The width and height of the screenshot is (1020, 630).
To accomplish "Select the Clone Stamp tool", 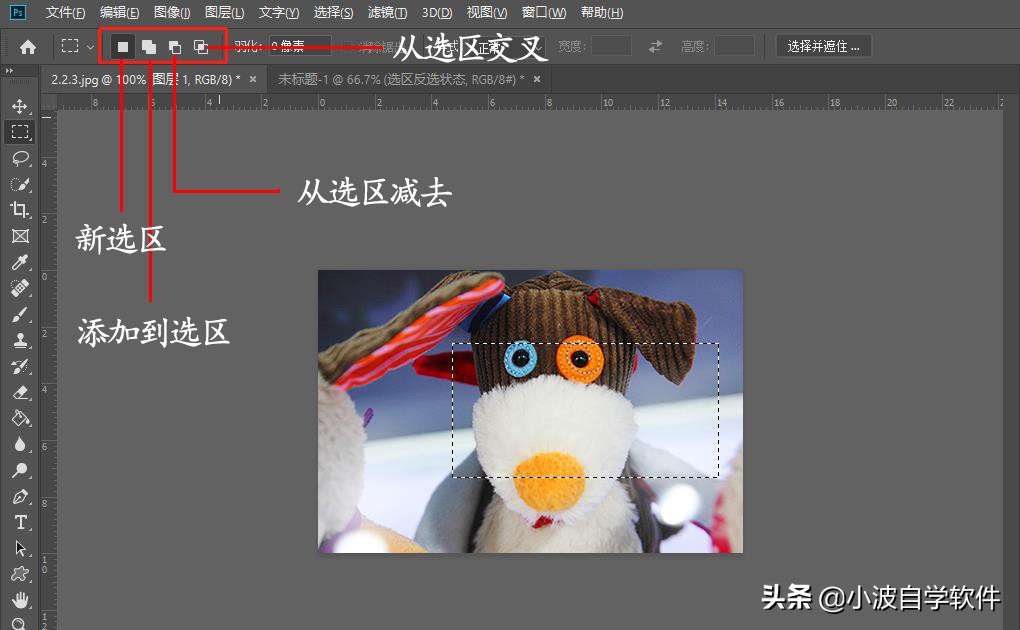I will pos(20,341).
